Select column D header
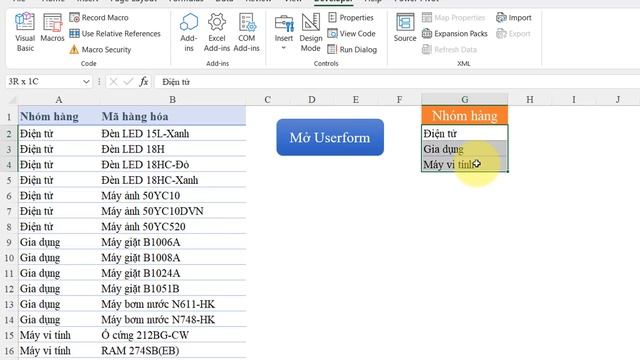Viewport: 640px width, 360px height. click(311, 100)
